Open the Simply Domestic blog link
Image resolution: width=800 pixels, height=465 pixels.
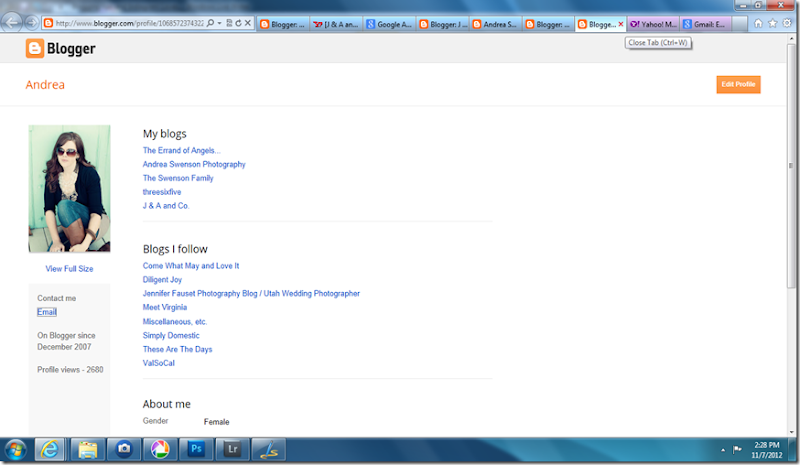pos(171,335)
